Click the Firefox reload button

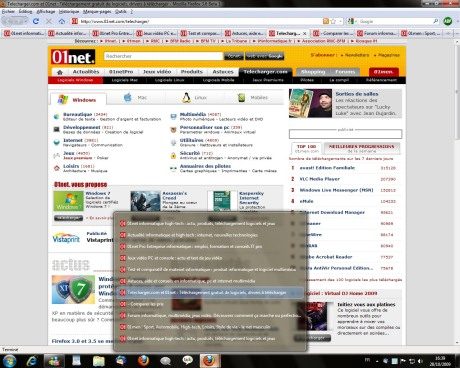pos(36,21)
